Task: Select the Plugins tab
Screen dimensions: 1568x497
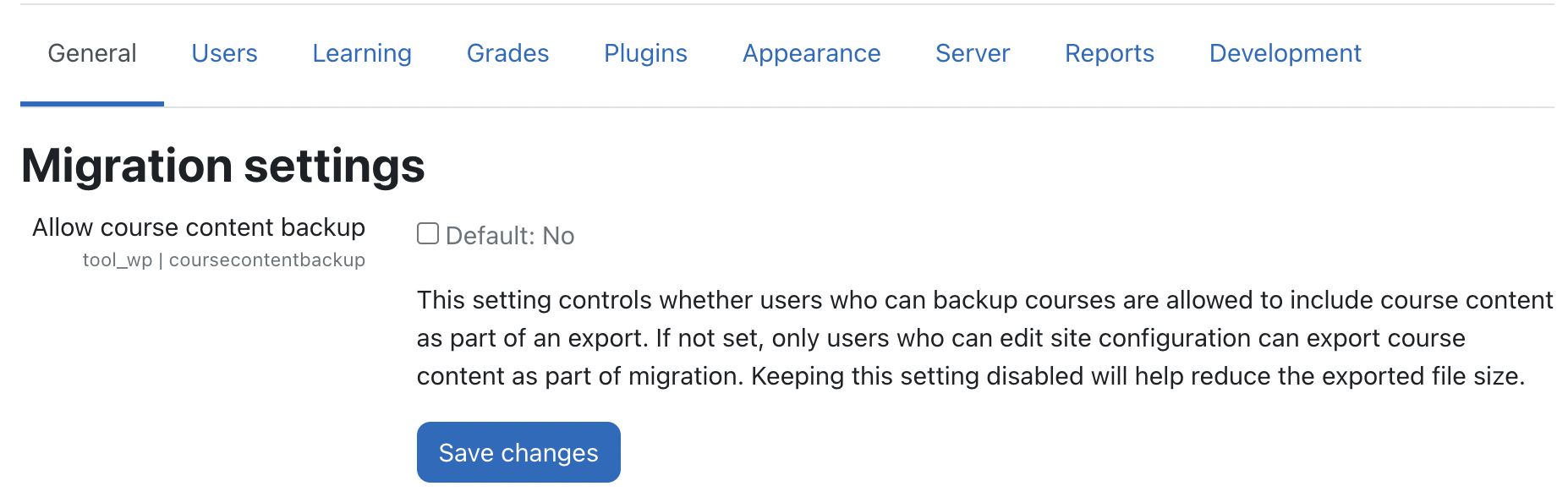Action: click(x=645, y=53)
